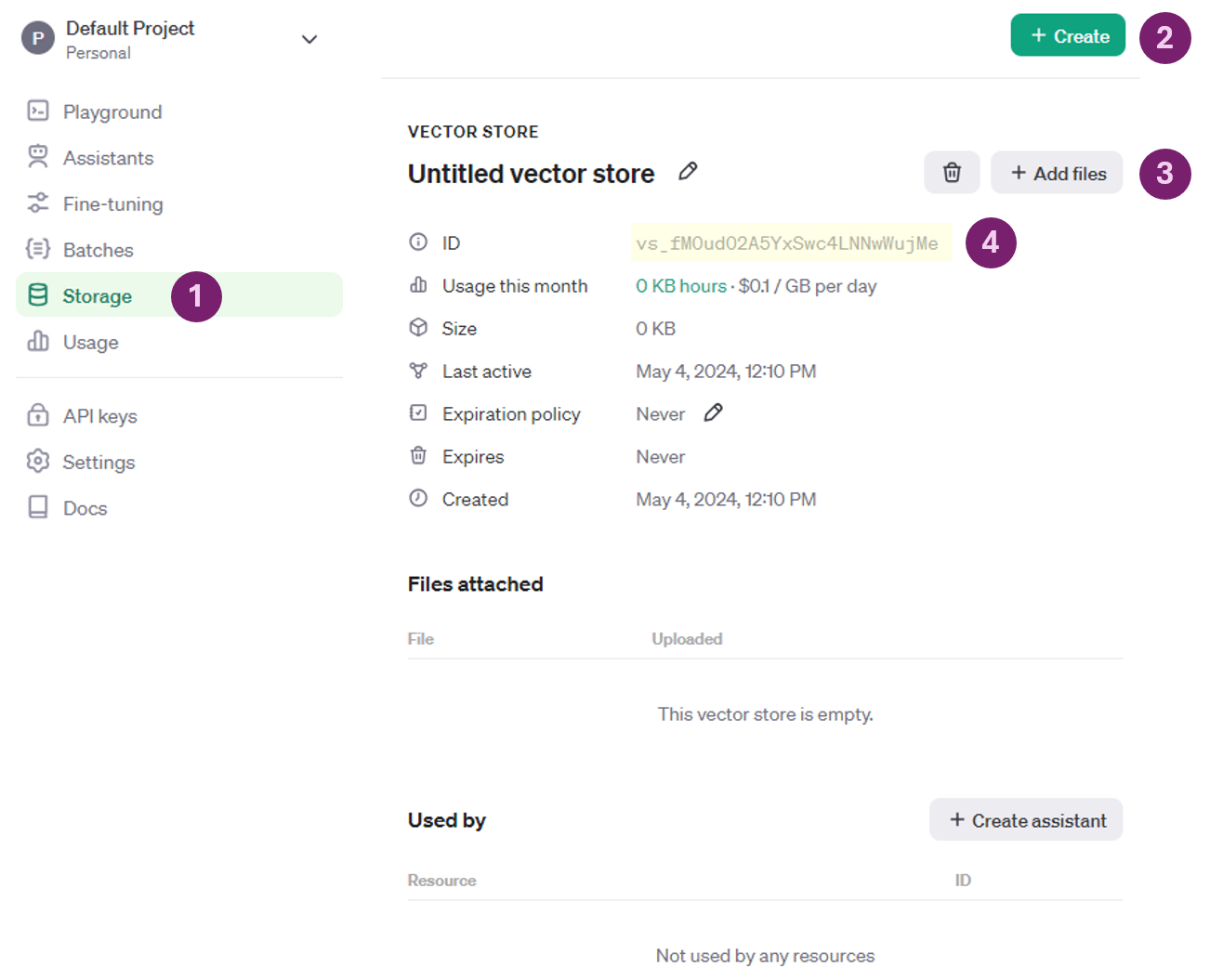Image resolution: width=1210 pixels, height=980 pixels.
Task: Edit the Expiration policy with pencil icon
Action: click(713, 413)
